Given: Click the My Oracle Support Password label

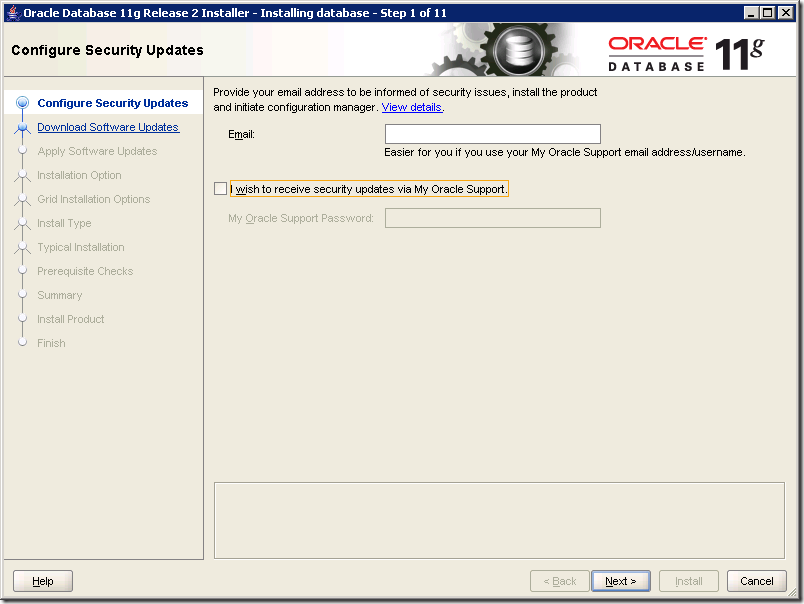Looking at the screenshot, I should pos(301,218).
